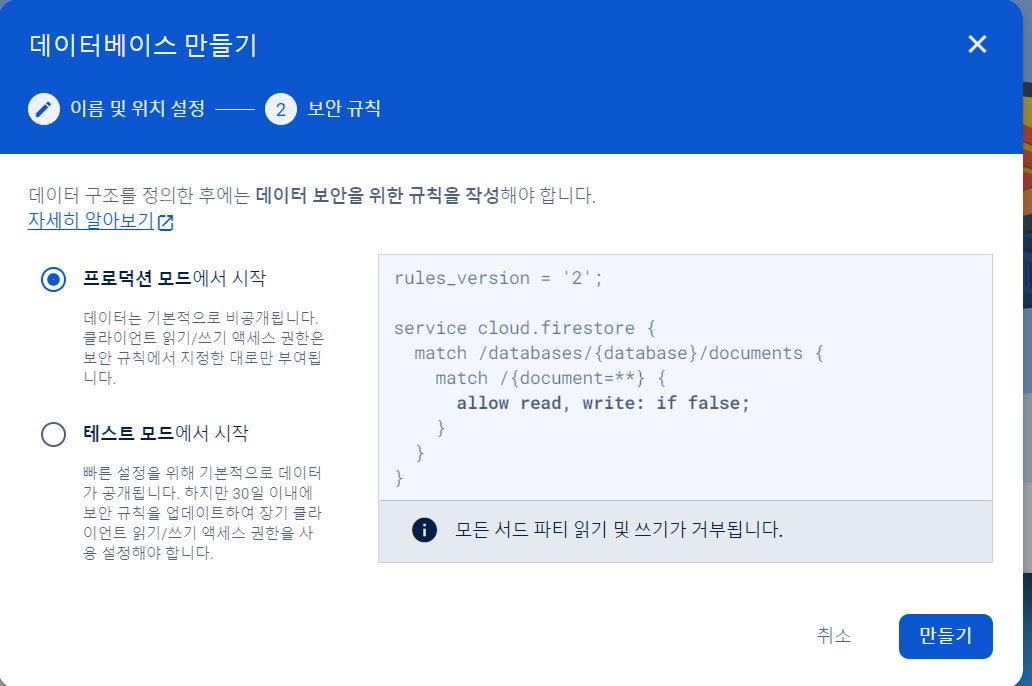The image size is (1032, 686).
Task: Click the service cloud.firestore code line
Action: tap(525, 328)
